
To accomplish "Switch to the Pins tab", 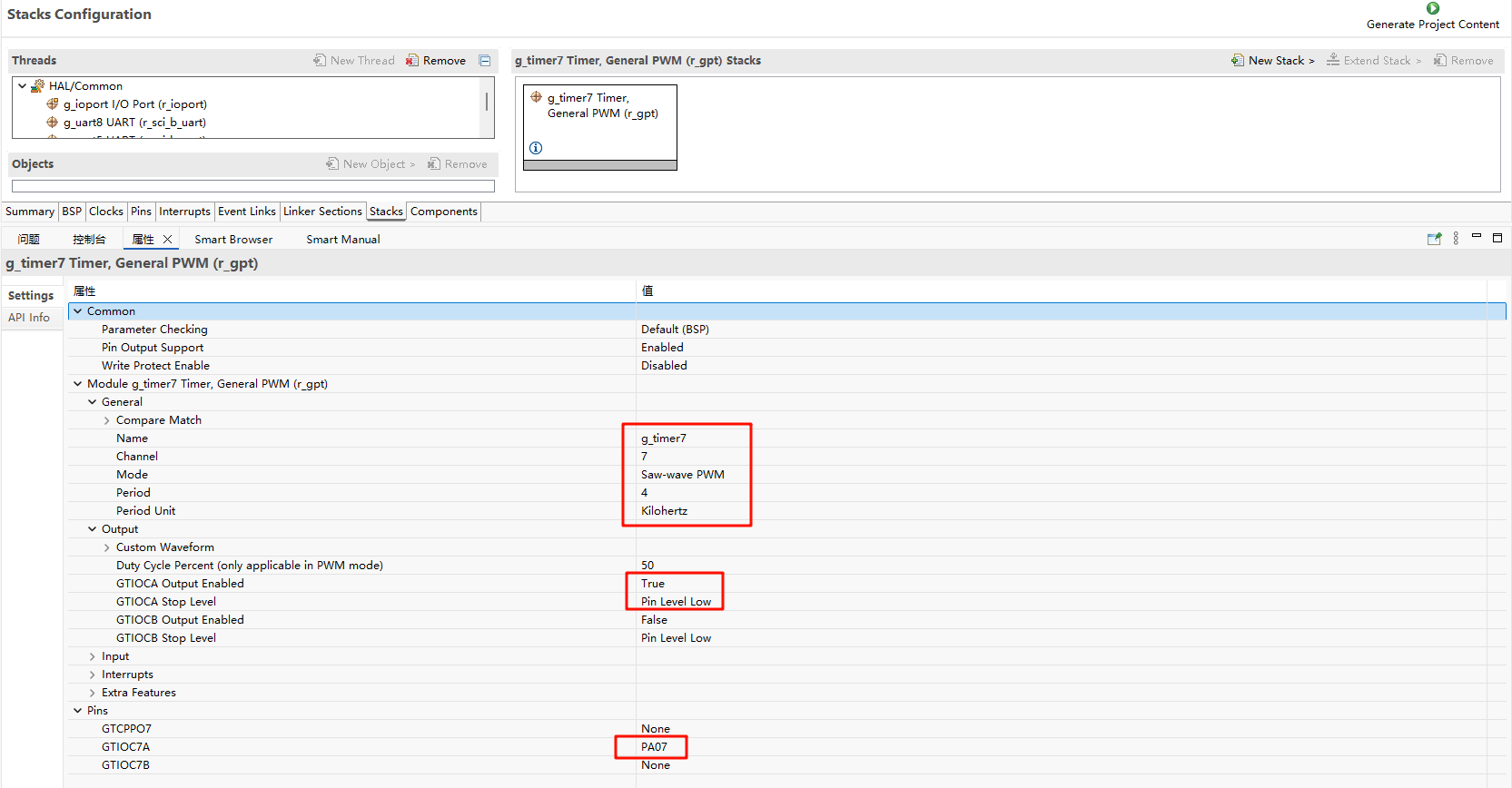I will [141, 212].
